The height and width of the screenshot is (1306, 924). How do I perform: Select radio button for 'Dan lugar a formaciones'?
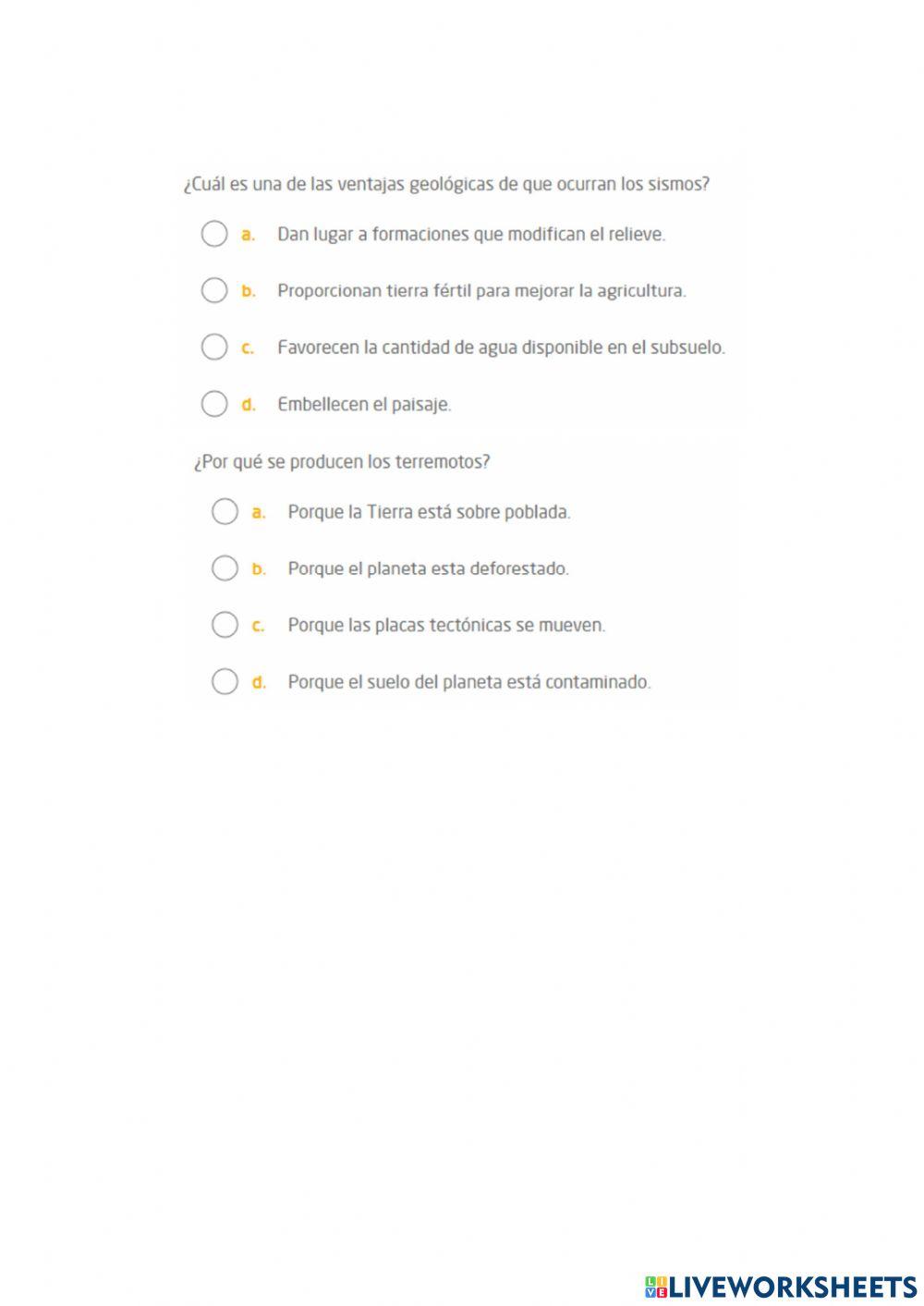click(x=213, y=234)
